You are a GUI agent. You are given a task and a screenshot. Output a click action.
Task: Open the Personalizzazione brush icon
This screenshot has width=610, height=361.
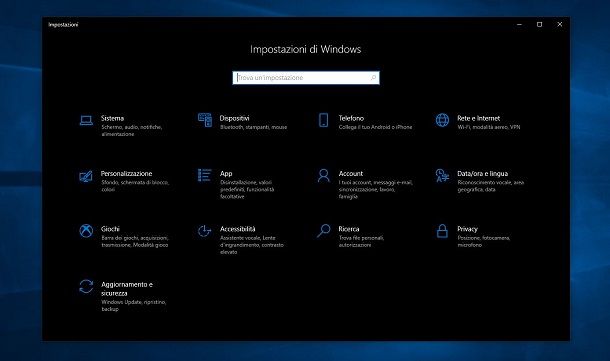(86, 176)
